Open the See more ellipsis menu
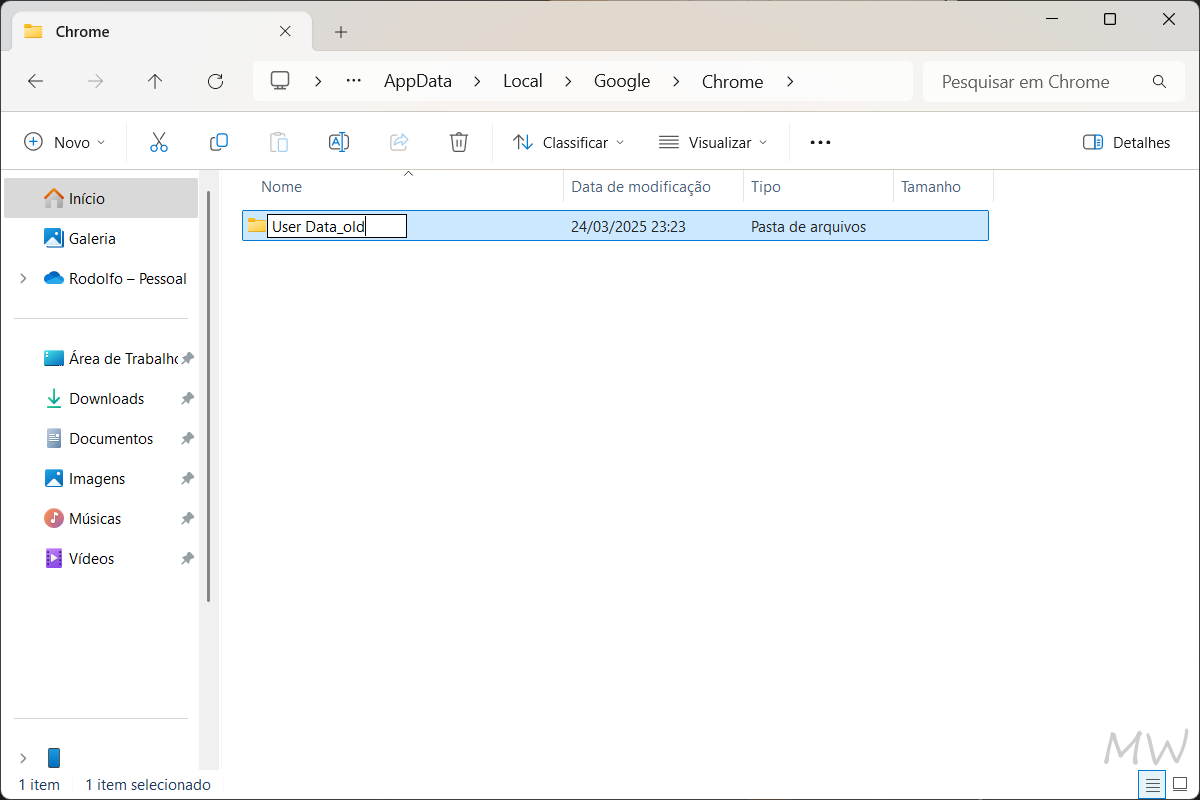Viewport: 1200px width, 800px height. [820, 141]
